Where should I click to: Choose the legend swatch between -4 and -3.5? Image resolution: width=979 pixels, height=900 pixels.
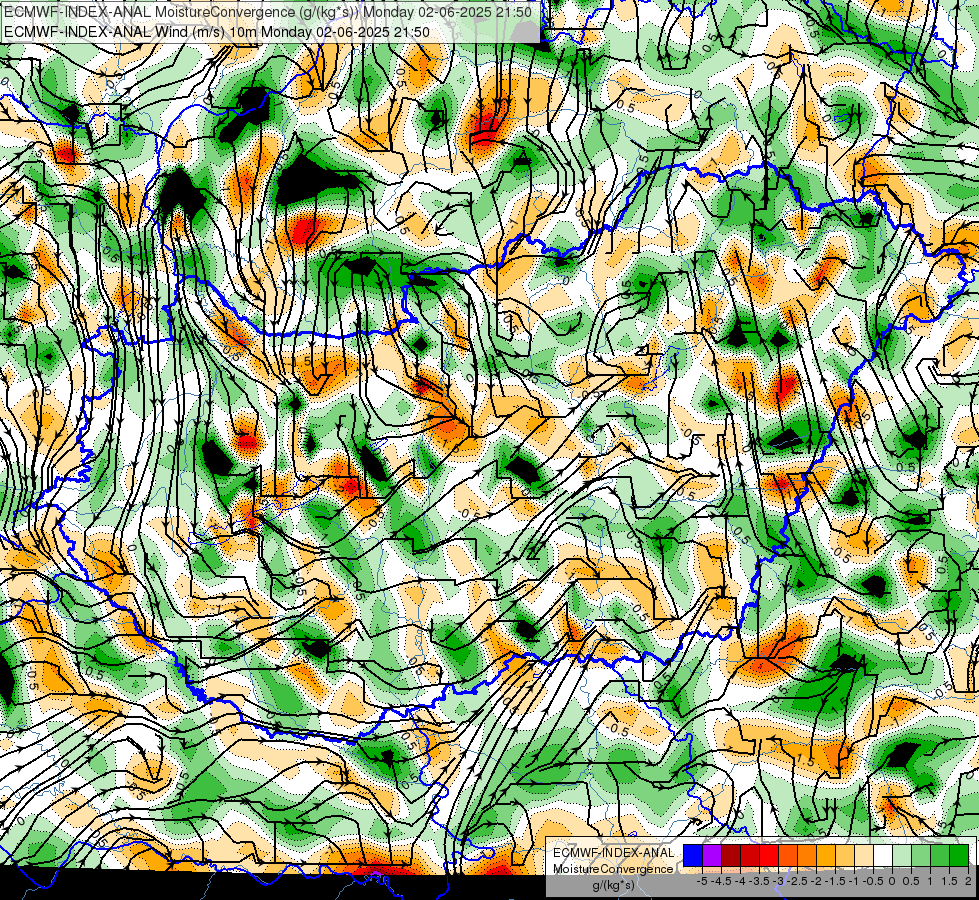click(x=750, y=856)
